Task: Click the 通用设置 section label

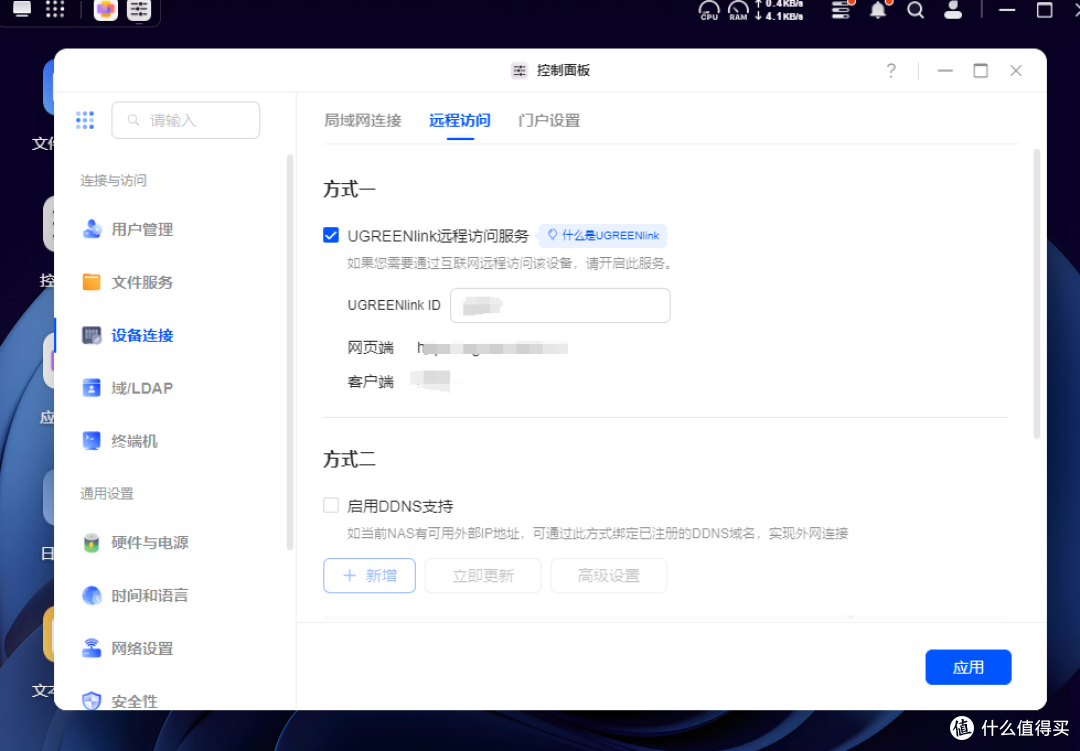Action: tap(107, 493)
